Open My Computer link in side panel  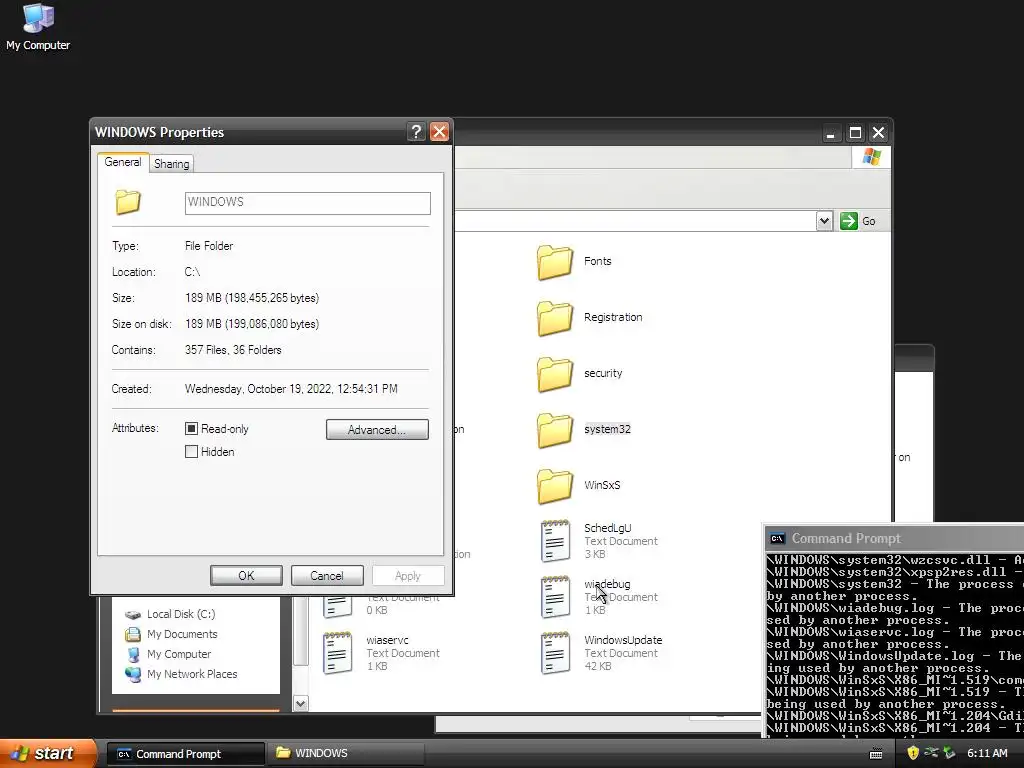click(x=179, y=654)
